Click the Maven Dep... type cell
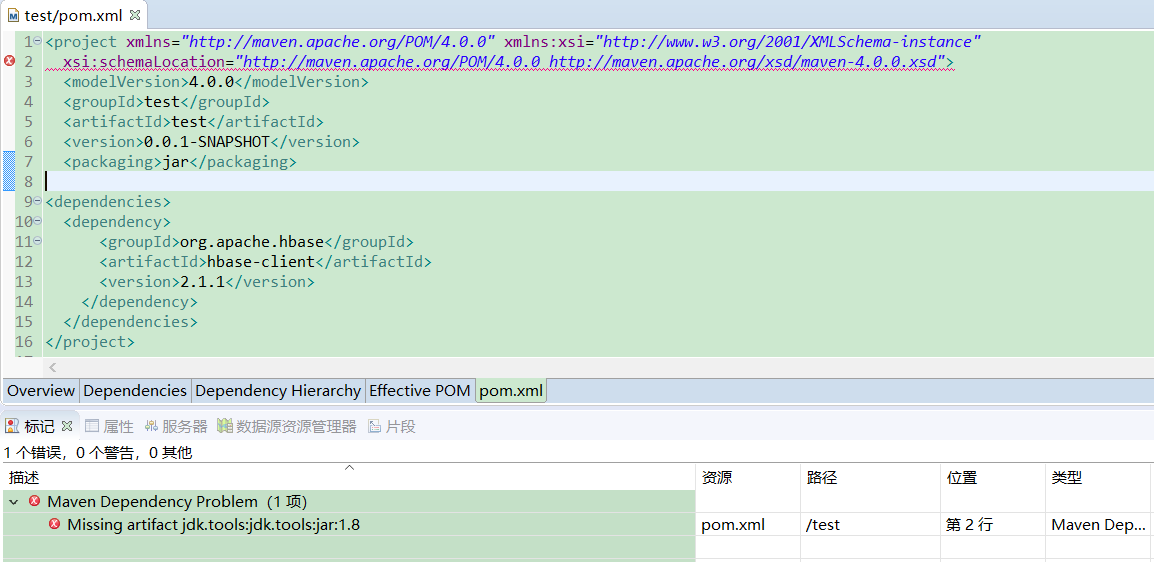1154x562 pixels. [1098, 524]
